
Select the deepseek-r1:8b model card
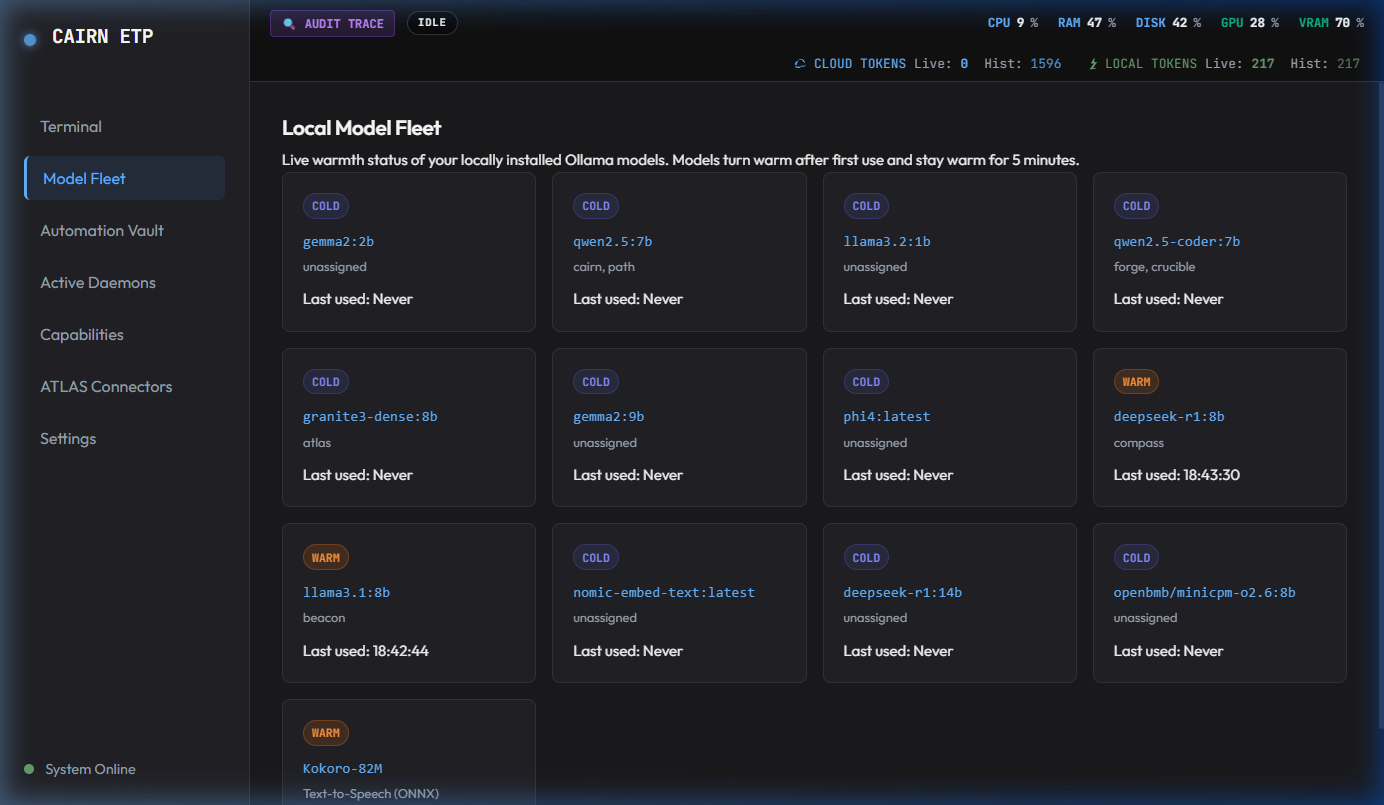1219,427
